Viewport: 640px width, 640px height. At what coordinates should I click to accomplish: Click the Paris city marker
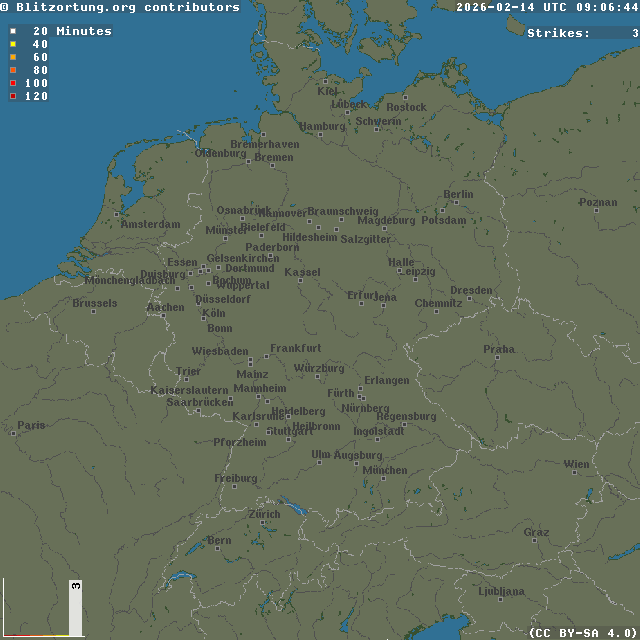click(14, 433)
